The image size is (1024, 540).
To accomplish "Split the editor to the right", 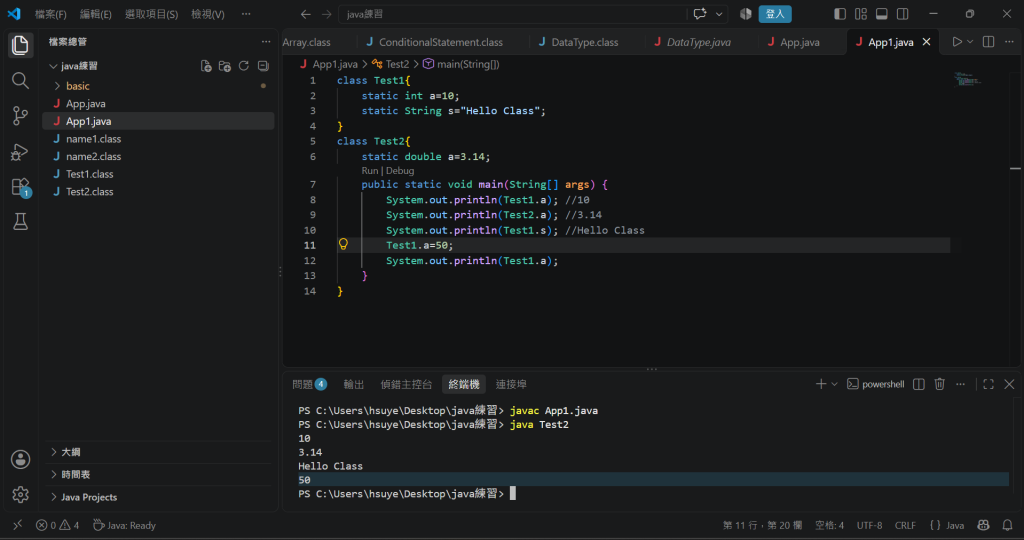I will click(989, 42).
